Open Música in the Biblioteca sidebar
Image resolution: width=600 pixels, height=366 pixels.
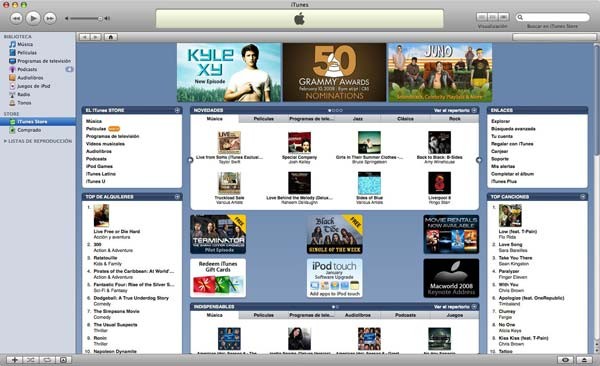(24, 44)
